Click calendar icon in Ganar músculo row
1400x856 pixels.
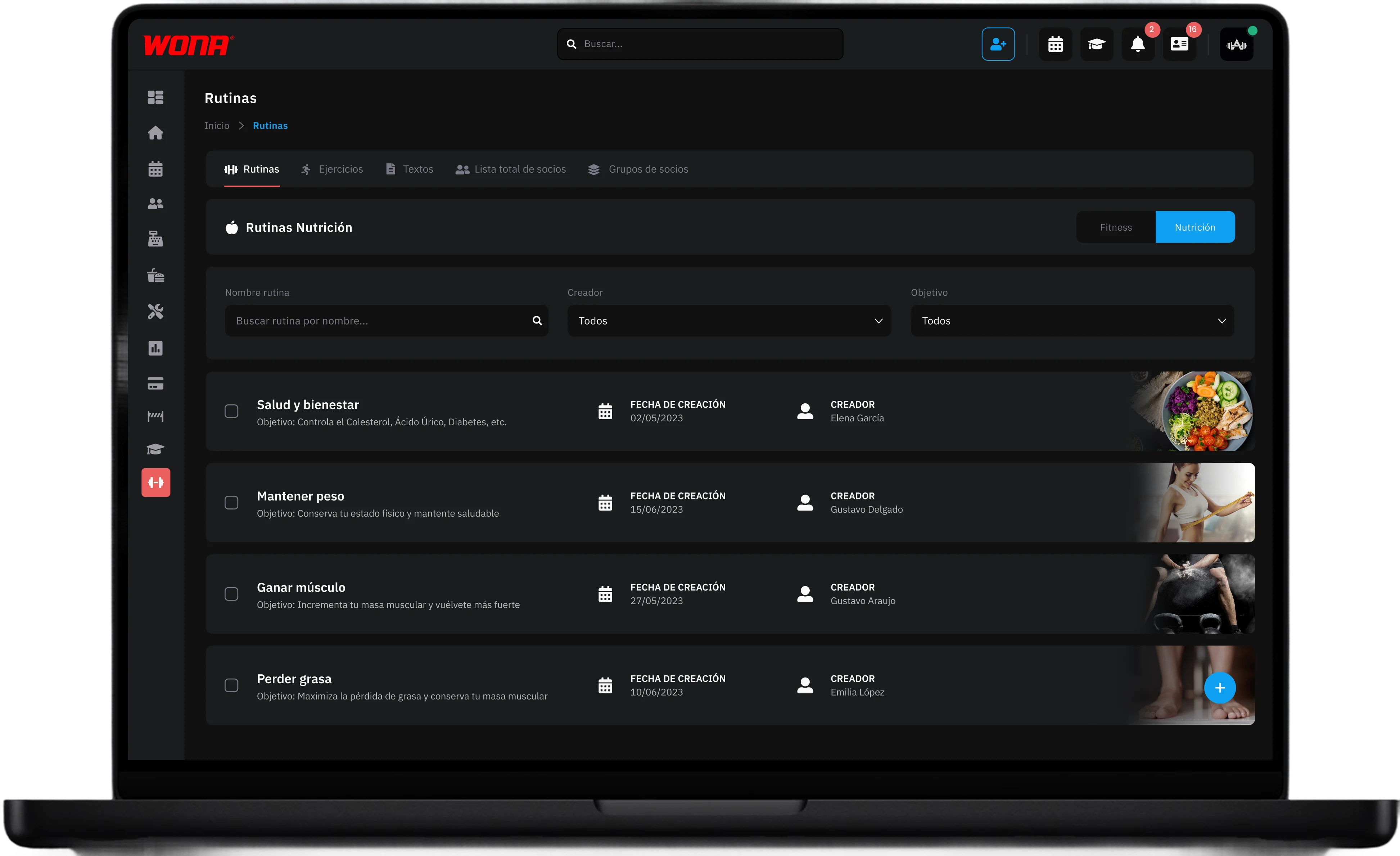tap(605, 594)
